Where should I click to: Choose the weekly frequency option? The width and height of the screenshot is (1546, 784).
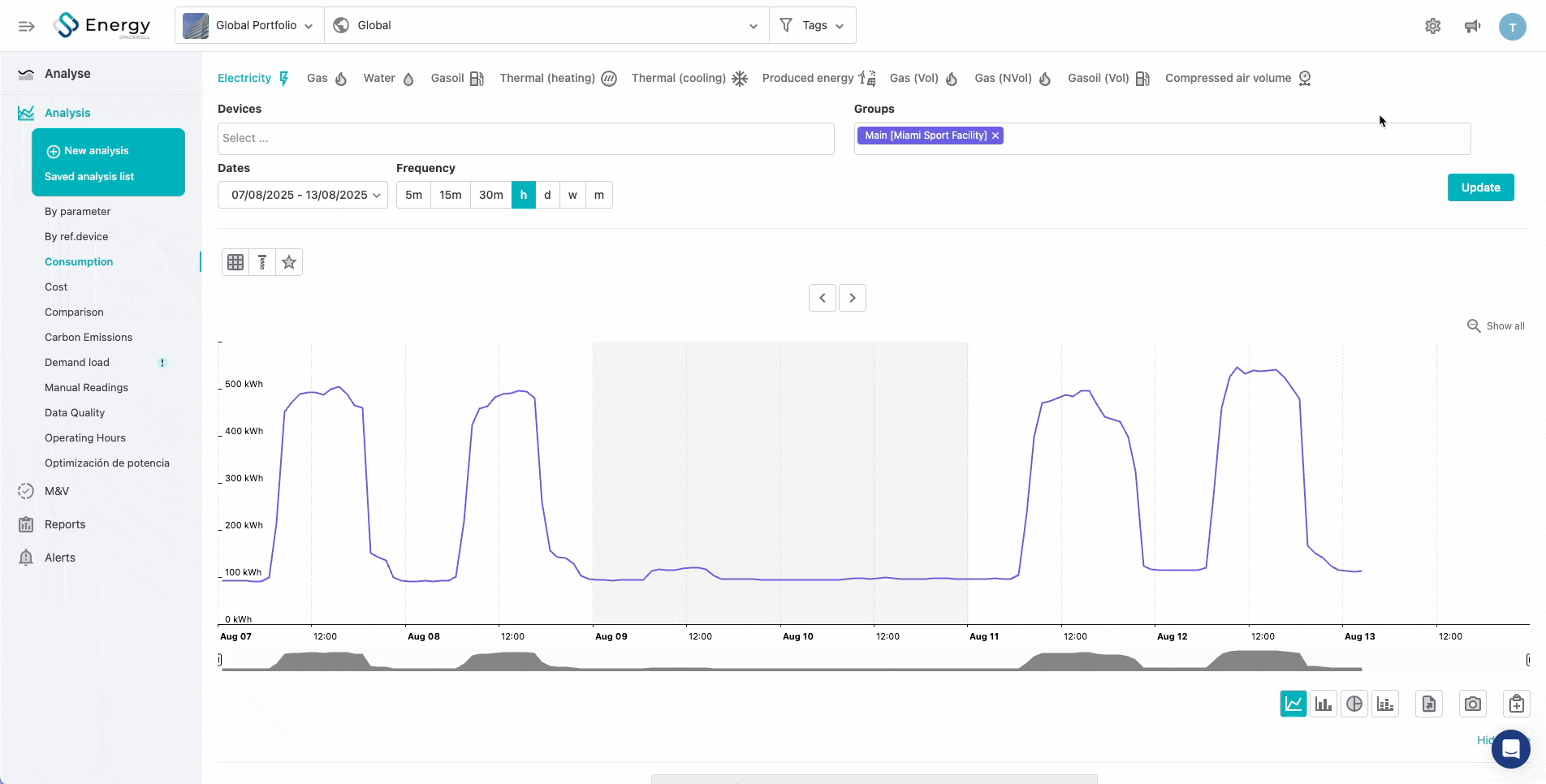coord(572,195)
